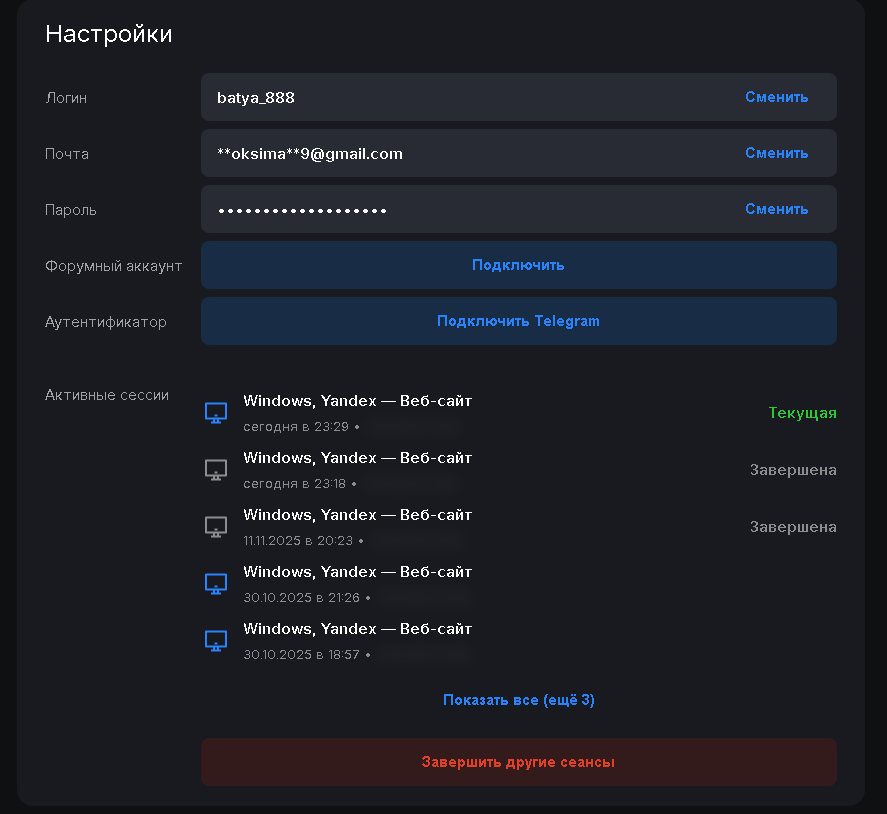Click monitor icon of 30.10.2025 21:26 session
This screenshot has width=887, height=814.
click(216, 582)
